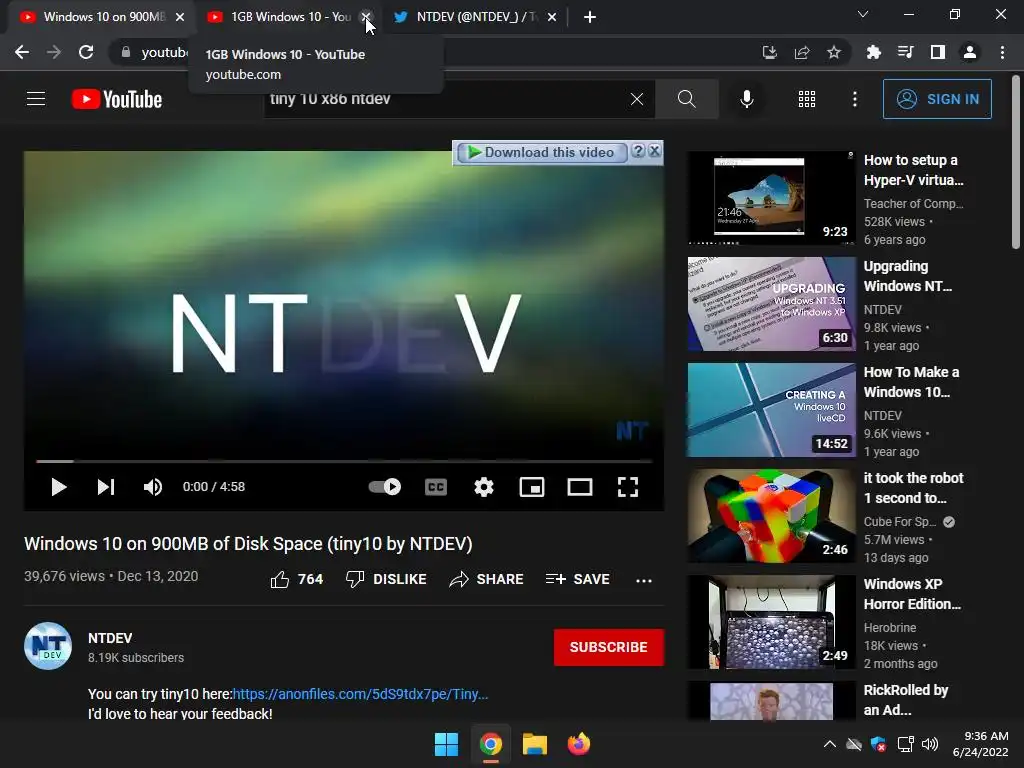This screenshot has width=1024, height=768.
Task: Search with your voice microphone
Action: click(x=746, y=99)
